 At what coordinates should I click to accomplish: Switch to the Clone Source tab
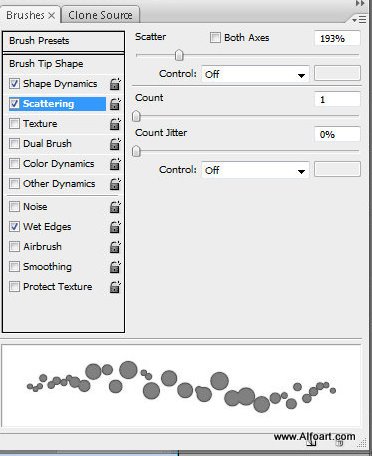pos(100,15)
